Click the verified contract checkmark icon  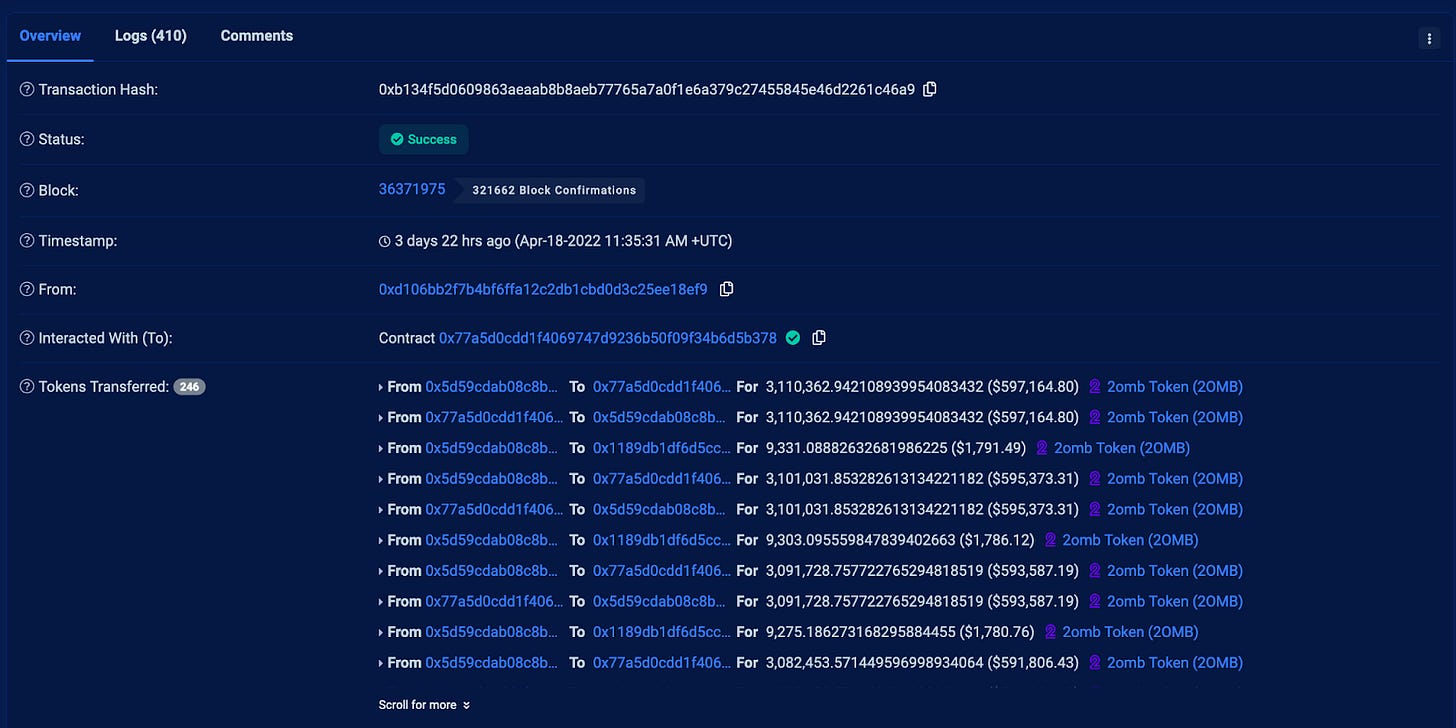point(793,338)
